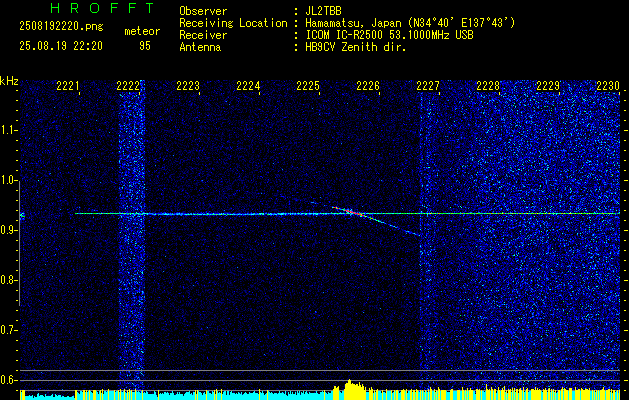Click the 1.0 frequency axis label

[8, 180]
